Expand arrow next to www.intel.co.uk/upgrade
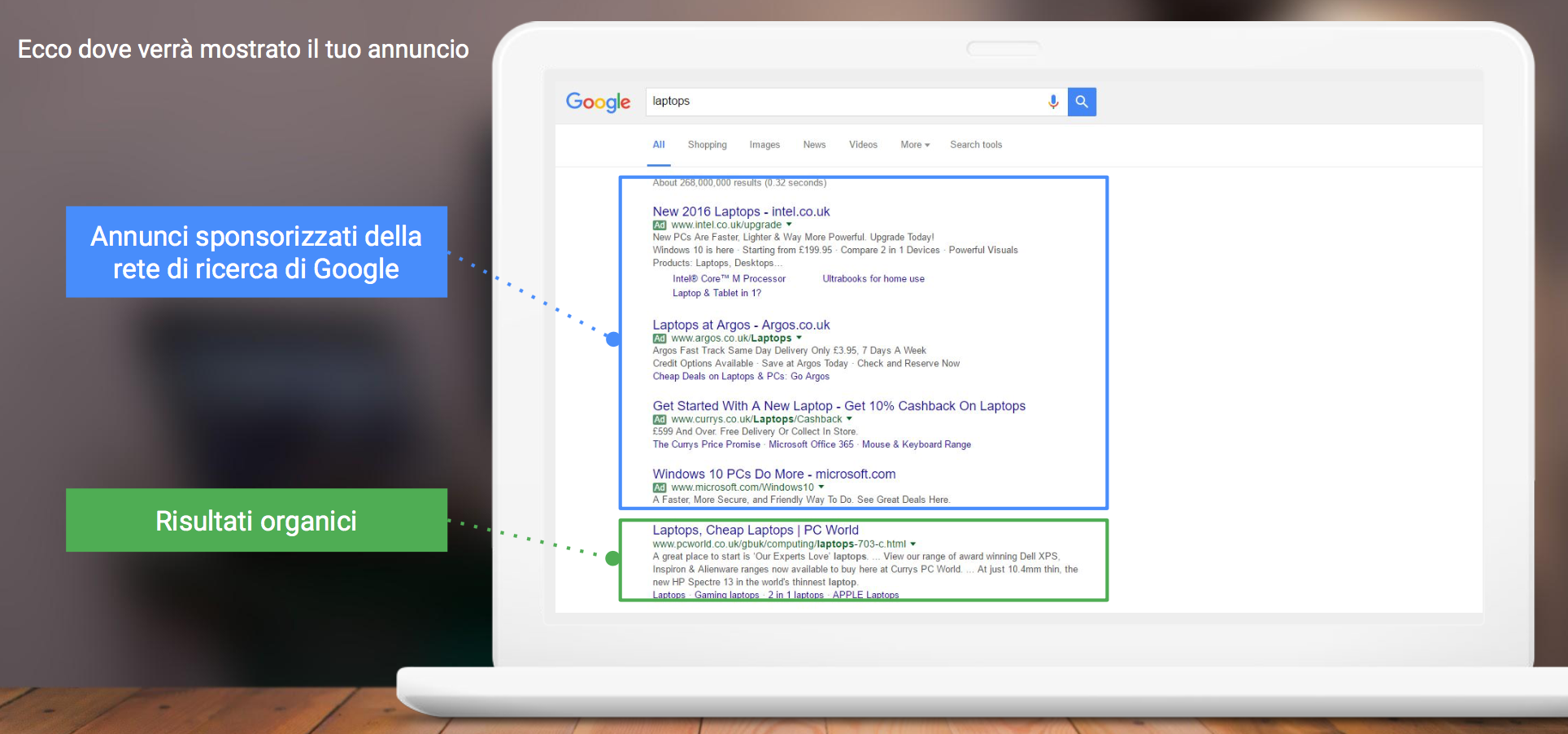 789,225
